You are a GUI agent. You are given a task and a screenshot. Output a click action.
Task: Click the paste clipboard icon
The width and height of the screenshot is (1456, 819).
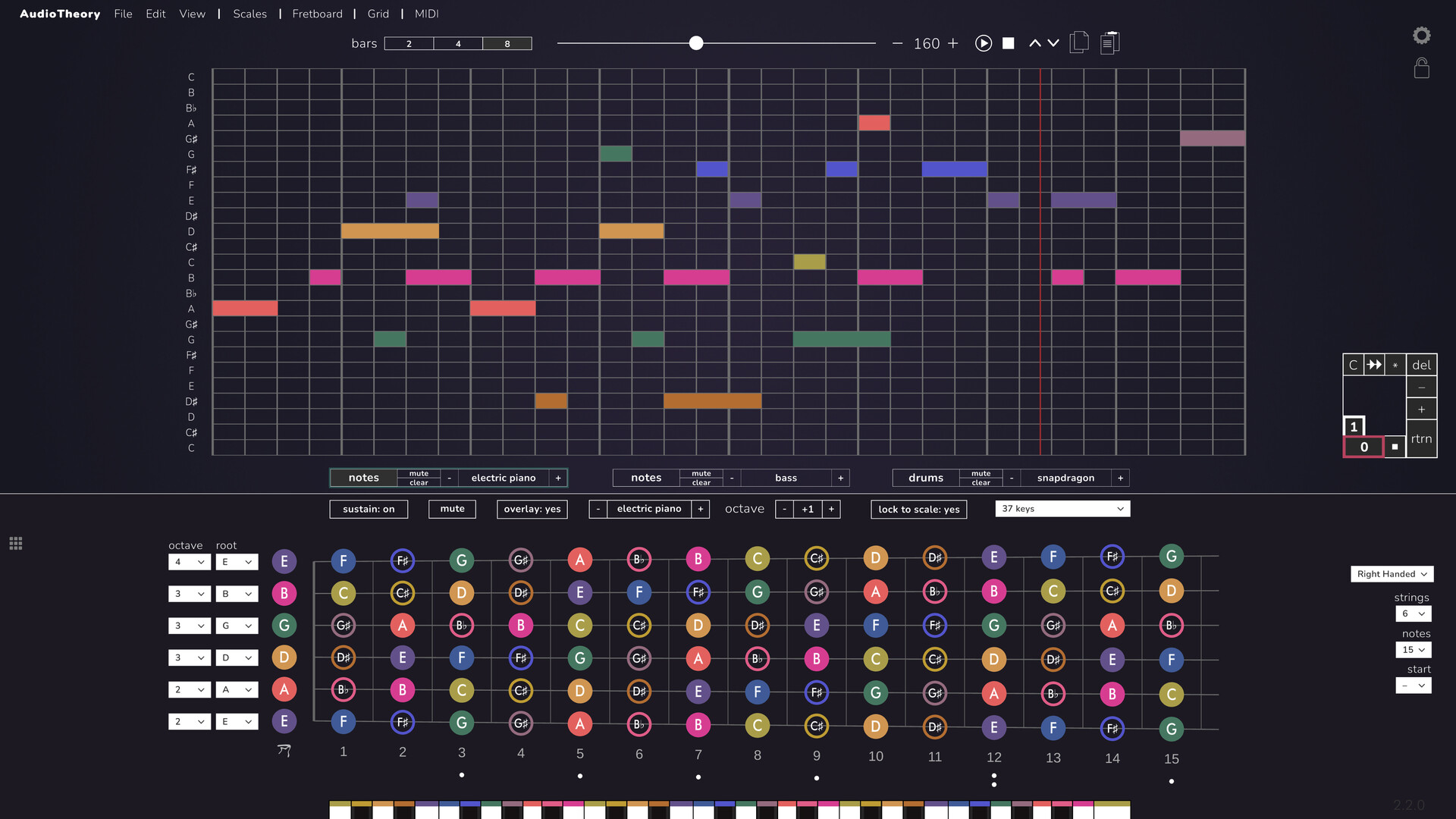(1110, 42)
